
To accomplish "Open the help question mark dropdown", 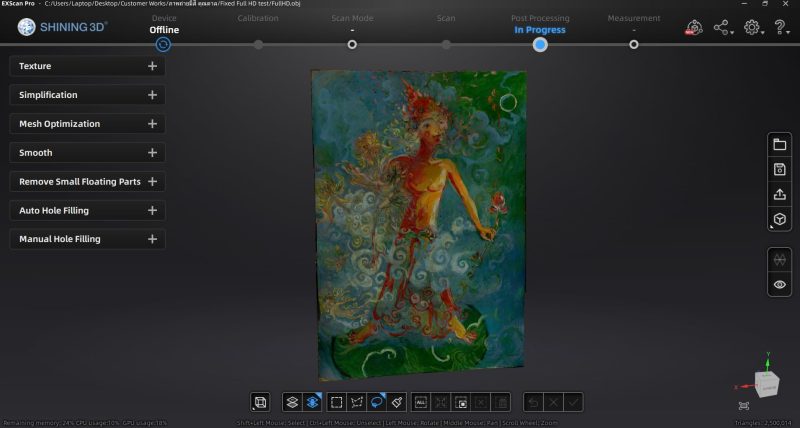I will [781, 28].
